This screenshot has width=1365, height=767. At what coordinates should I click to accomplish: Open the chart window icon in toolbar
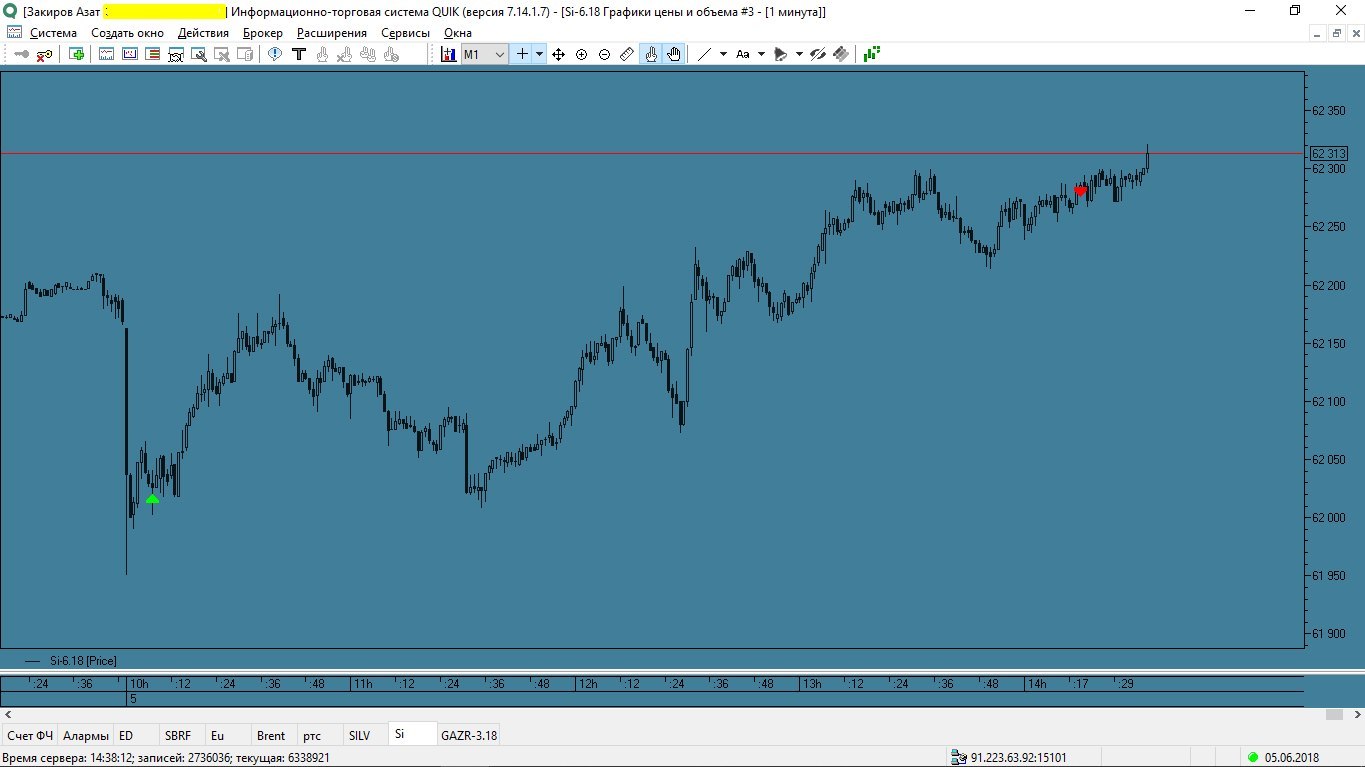pyautogui.click(x=106, y=54)
